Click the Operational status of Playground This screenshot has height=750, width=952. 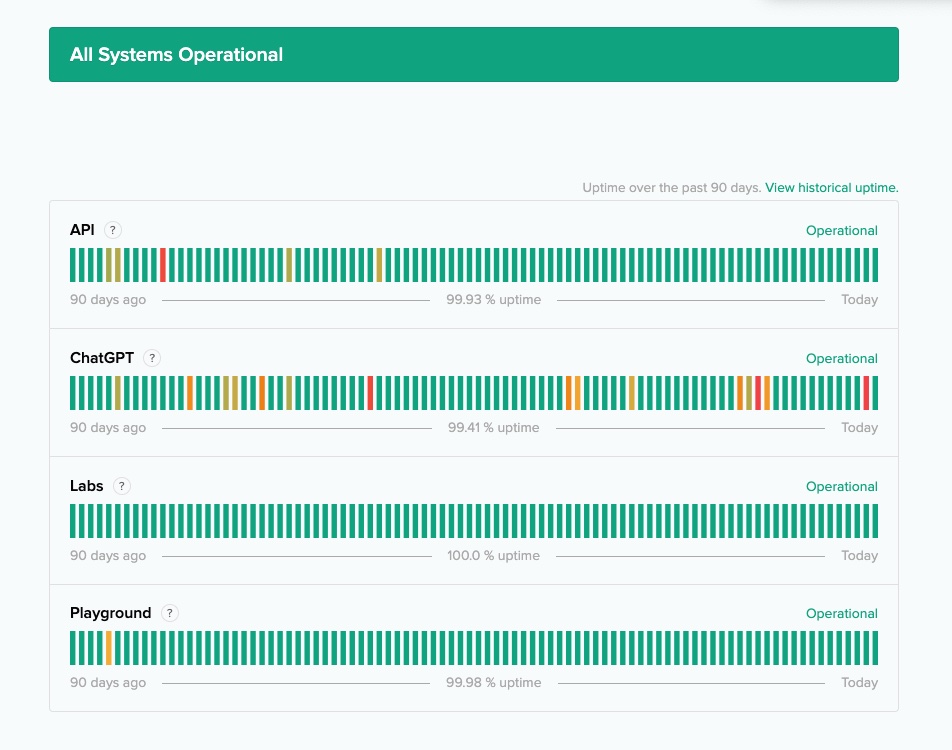(x=841, y=614)
